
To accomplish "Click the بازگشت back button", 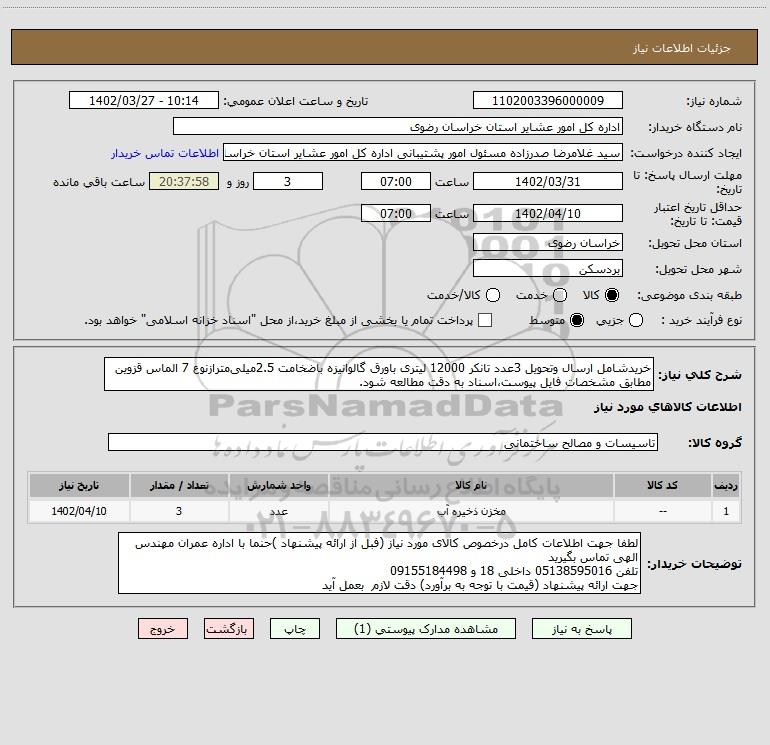I will pyautogui.click(x=229, y=629).
